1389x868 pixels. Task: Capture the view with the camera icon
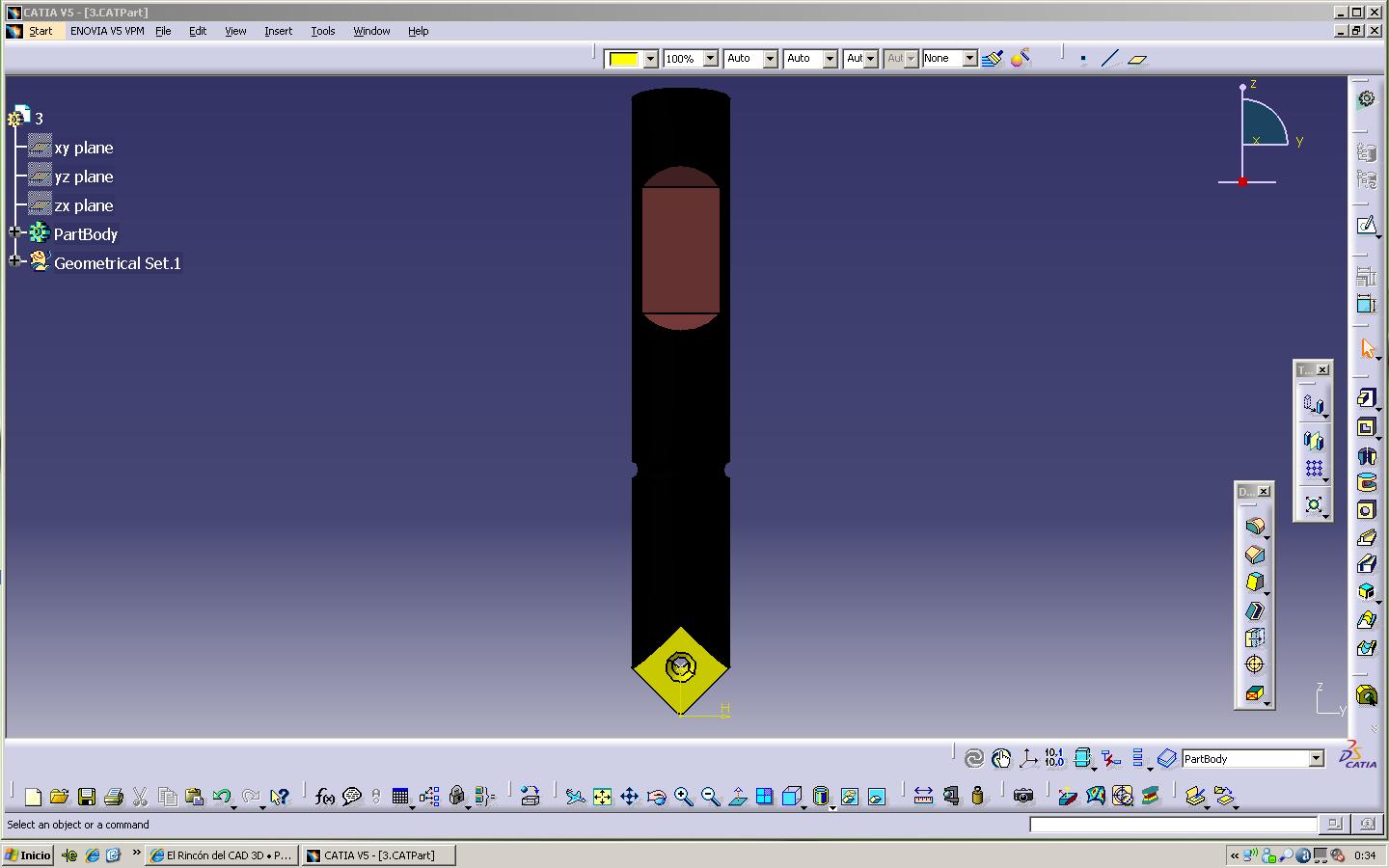pos(1022,796)
